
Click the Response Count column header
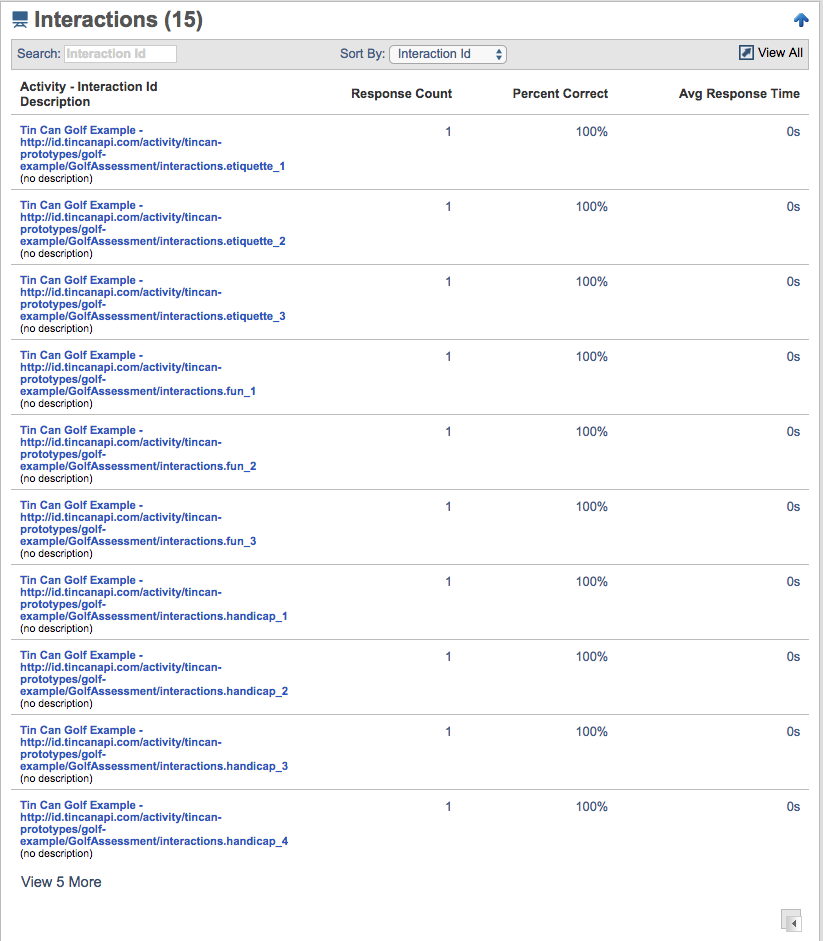click(x=401, y=94)
